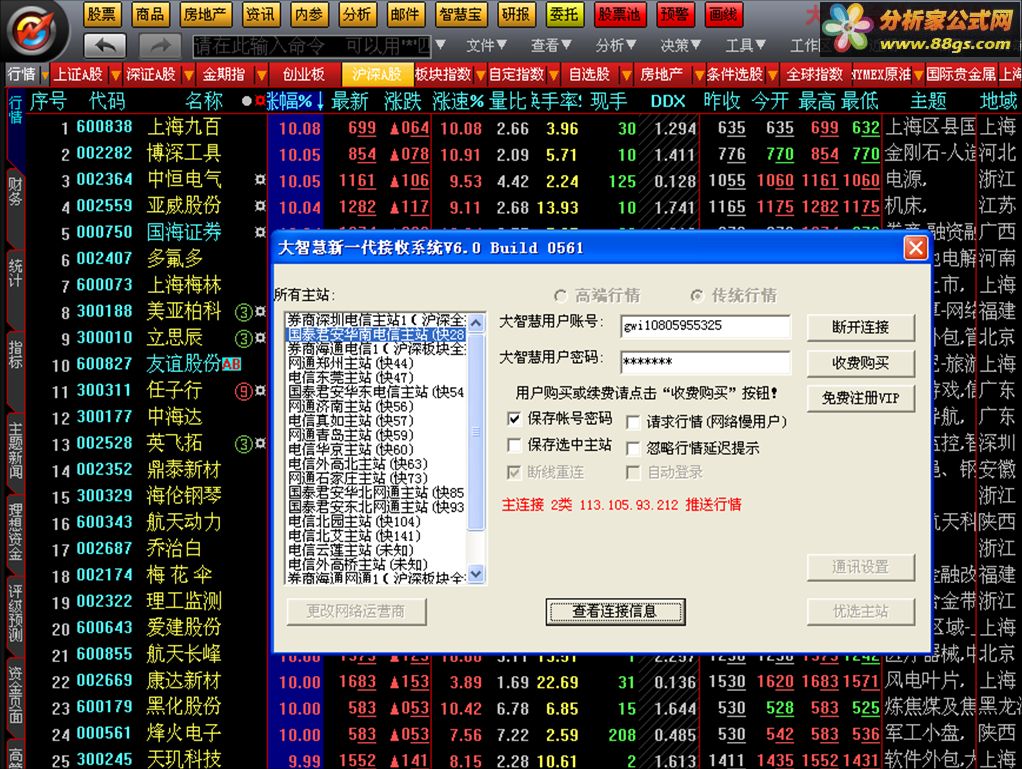Select stock row 002174 梅花伞
Screen dimensions: 1022x769
[x=147, y=575]
